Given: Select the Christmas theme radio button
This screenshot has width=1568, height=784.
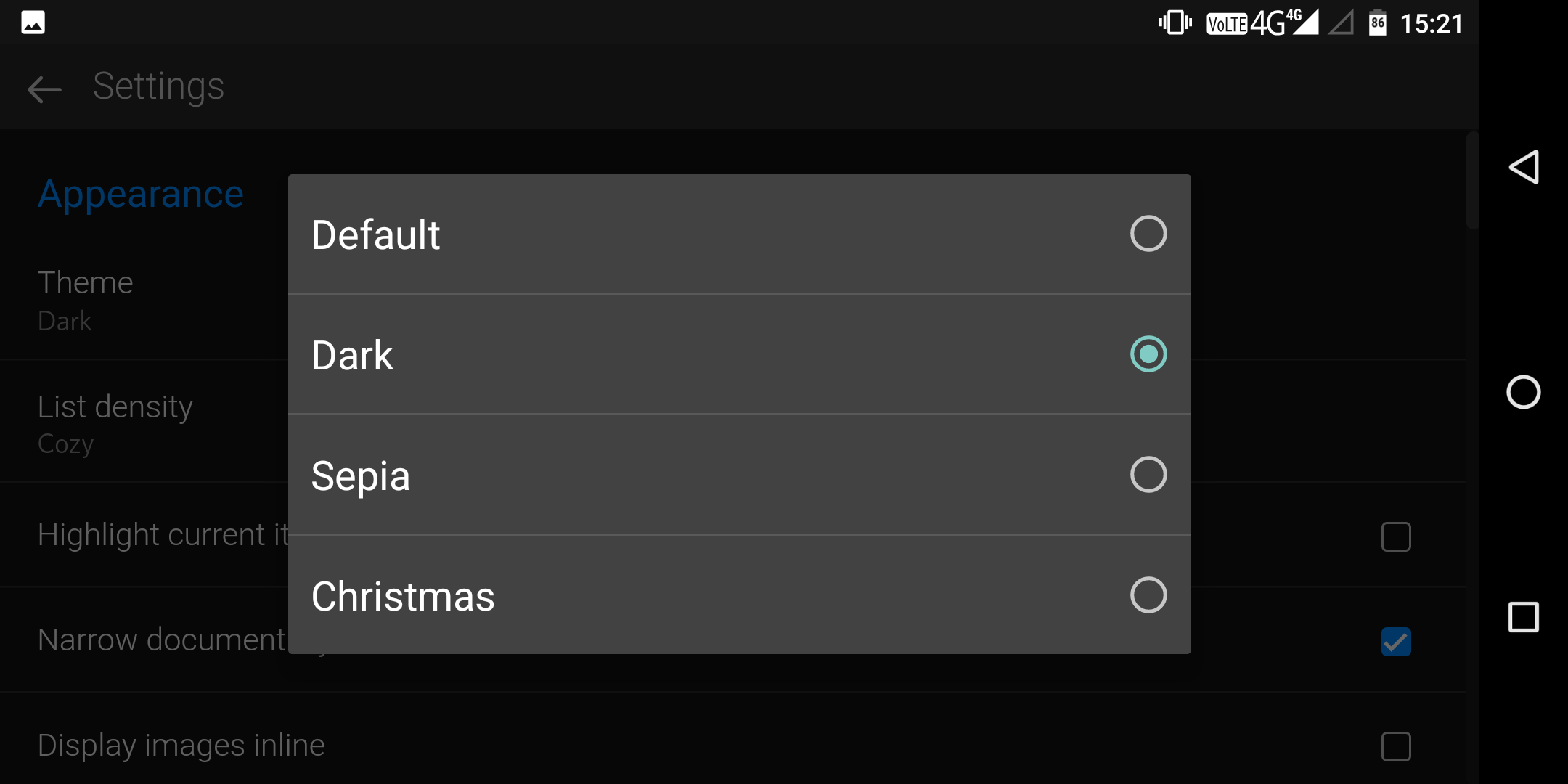Looking at the screenshot, I should (x=1148, y=595).
